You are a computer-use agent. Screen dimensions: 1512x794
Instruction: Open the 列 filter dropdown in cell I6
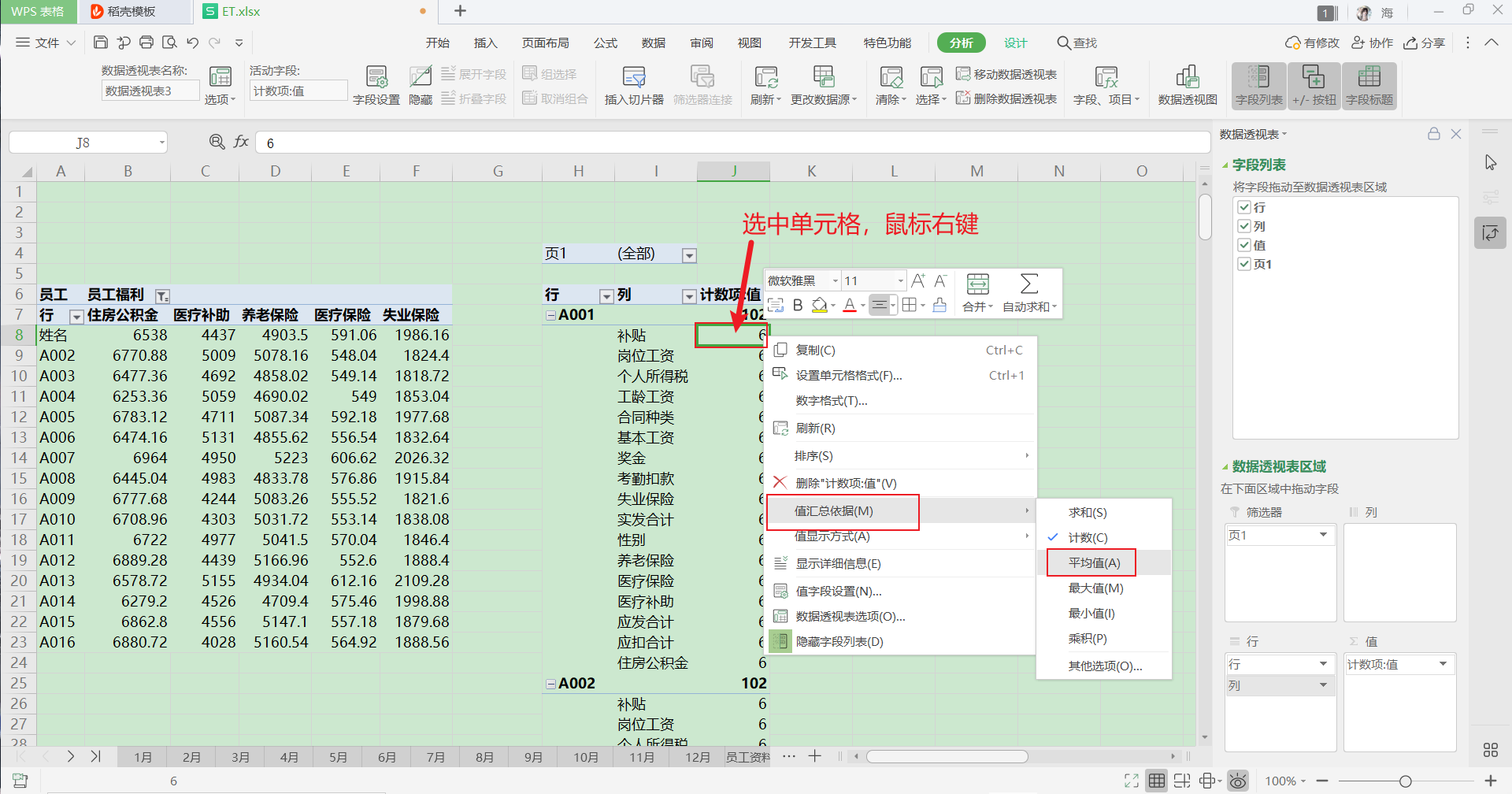pos(689,296)
